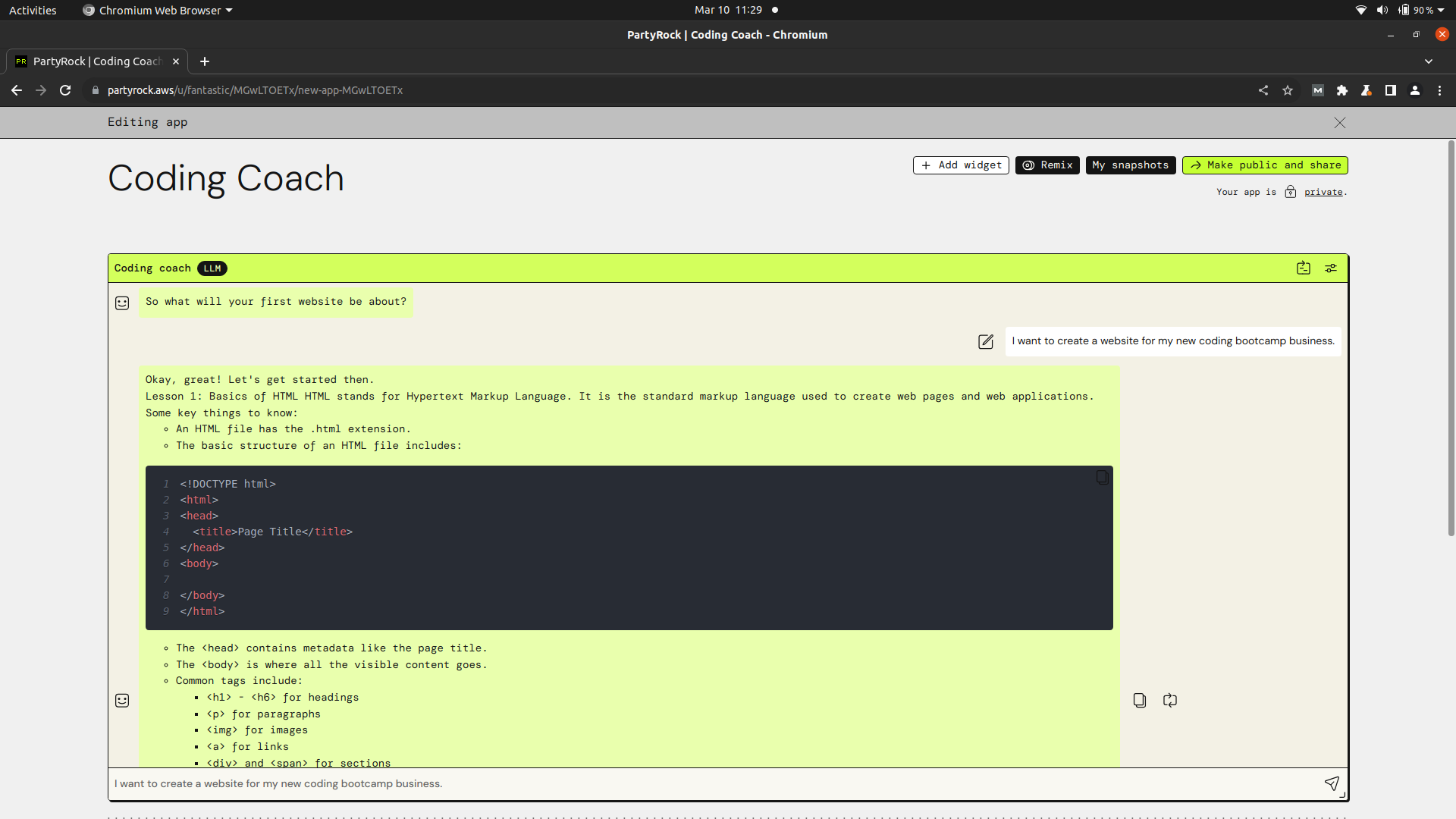The width and height of the screenshot is (1456, 819).
Task: Click the 'Editing app' banner label
Action: click(147, 122)
